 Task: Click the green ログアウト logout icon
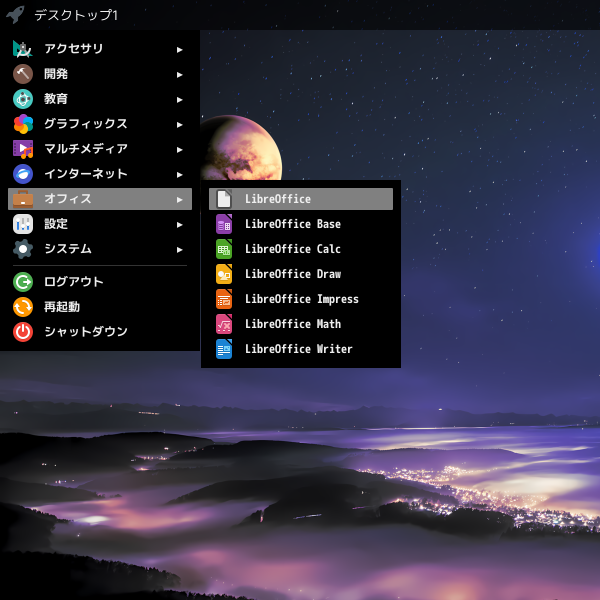[23, 282]
